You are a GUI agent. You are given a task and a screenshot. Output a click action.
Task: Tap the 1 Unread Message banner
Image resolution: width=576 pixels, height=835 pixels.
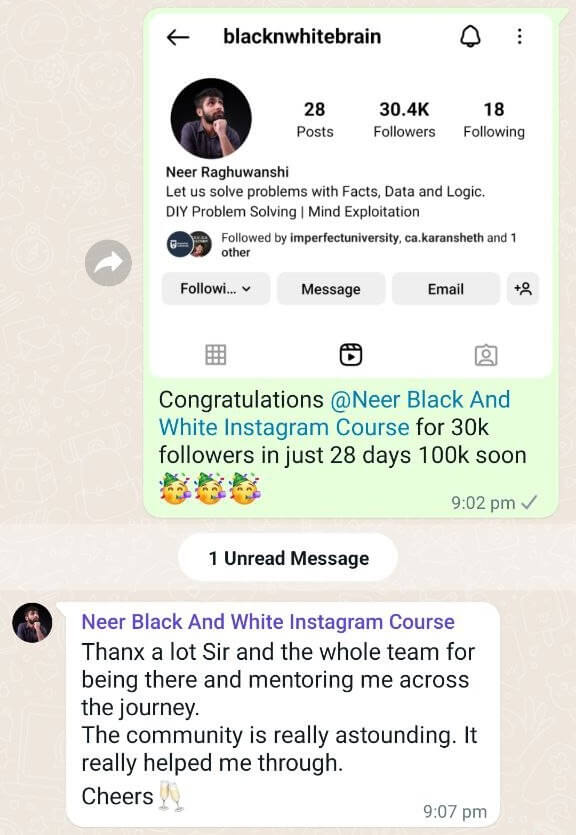pyautogui.click(x=288, y=558)
